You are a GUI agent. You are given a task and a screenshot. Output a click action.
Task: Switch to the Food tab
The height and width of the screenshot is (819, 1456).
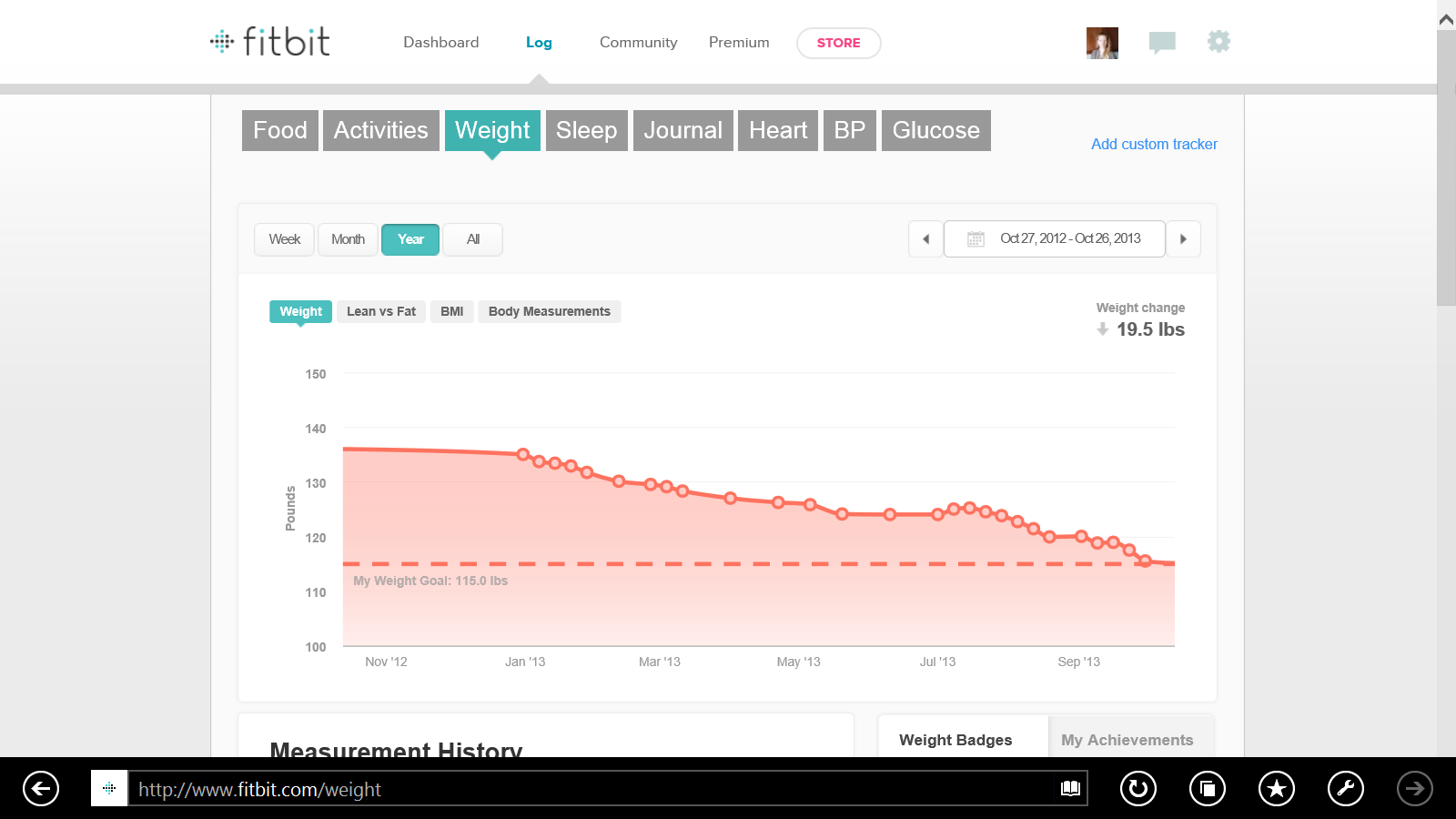point(280,130)
